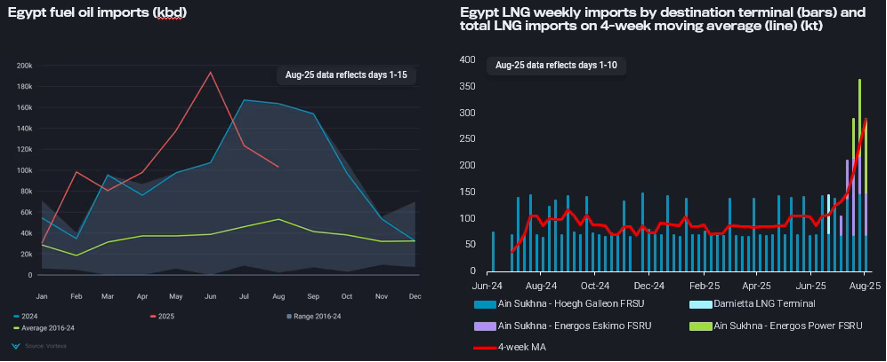Viewport: 887px width, 362px height.
Task: Toggle the 2025 series legend item
Action: click(162, 316)
